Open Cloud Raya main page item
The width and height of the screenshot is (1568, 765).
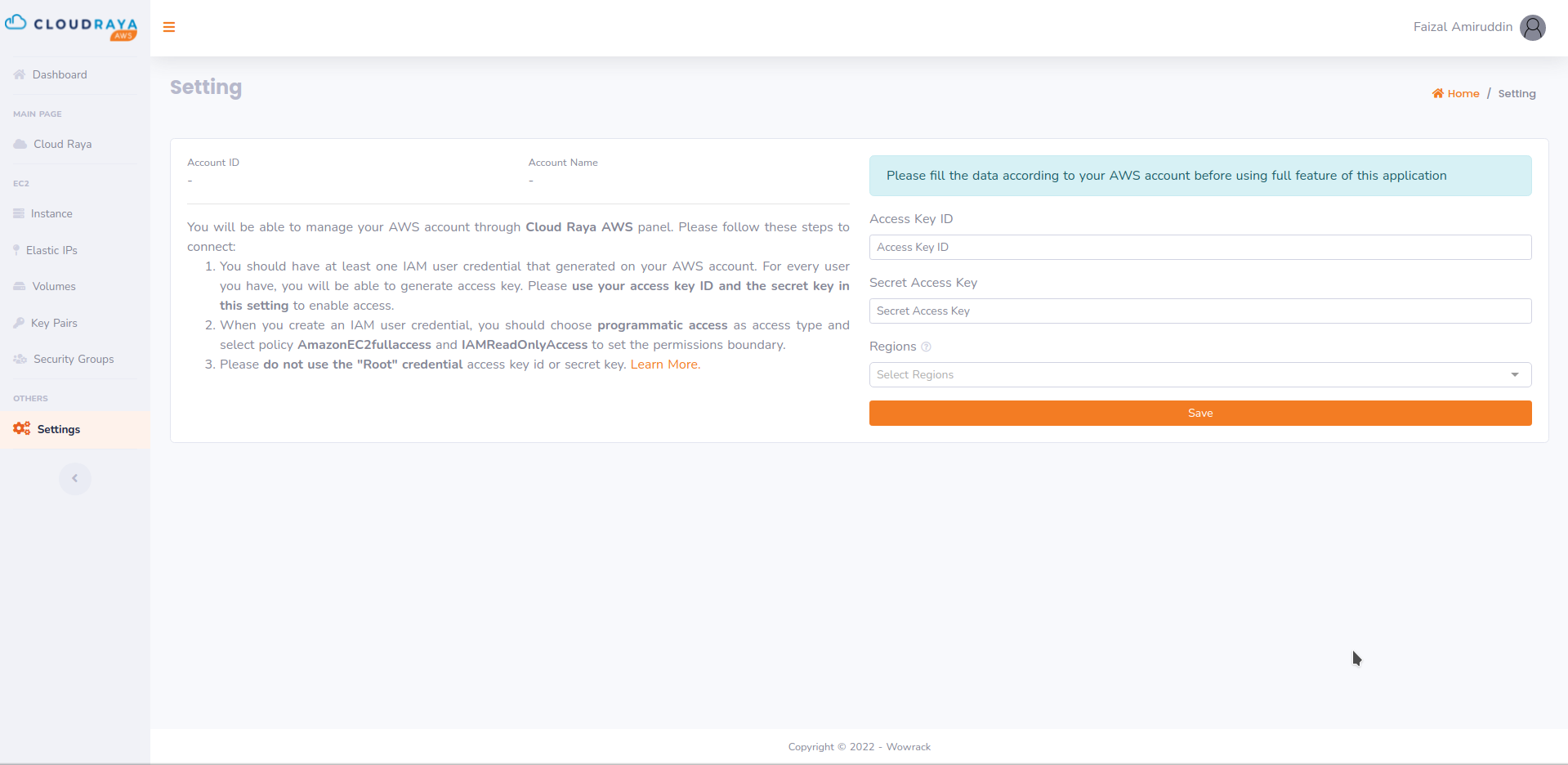pos(62,145)
